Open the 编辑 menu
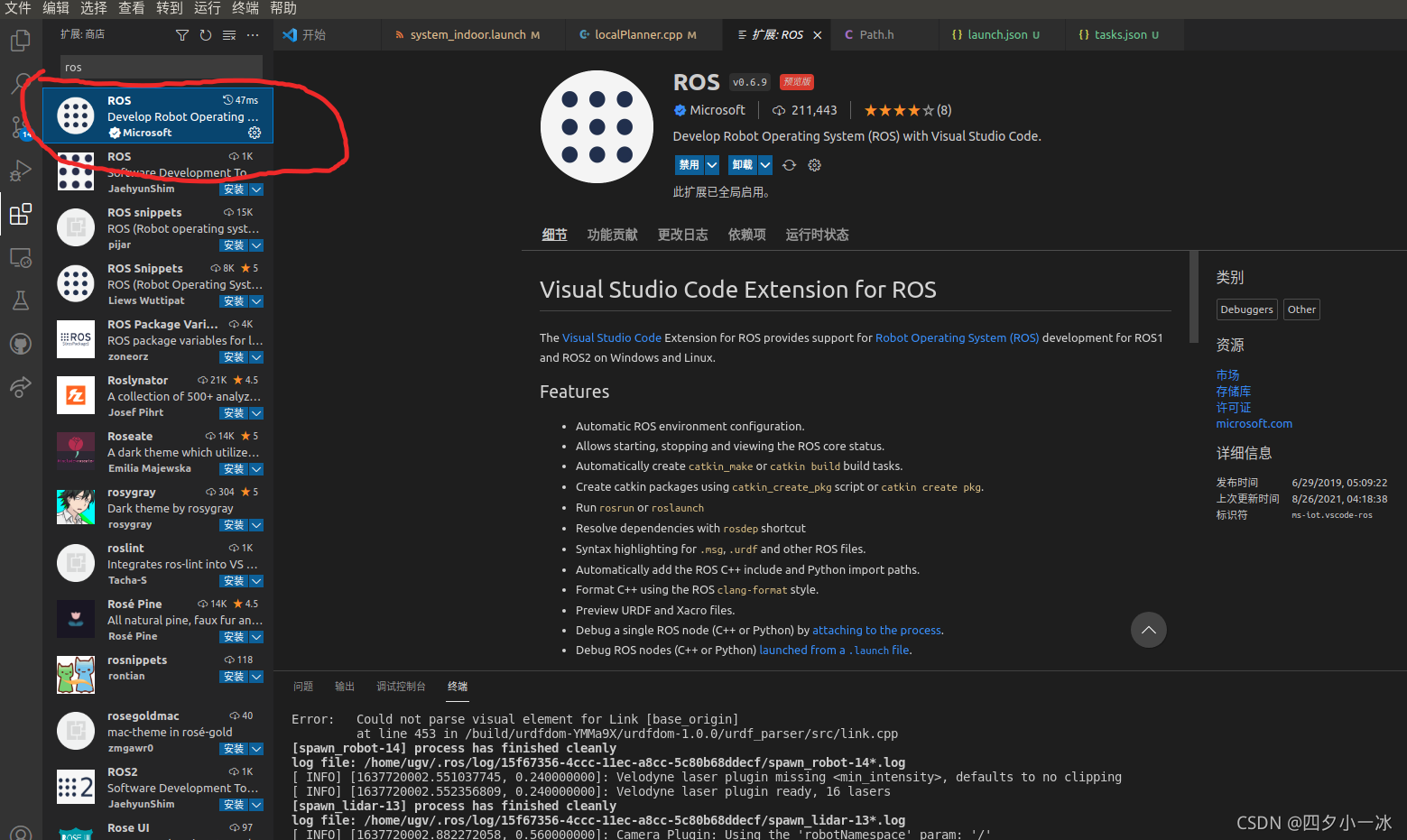Screen dimensions: 1407x840 (x=56, y=8)
